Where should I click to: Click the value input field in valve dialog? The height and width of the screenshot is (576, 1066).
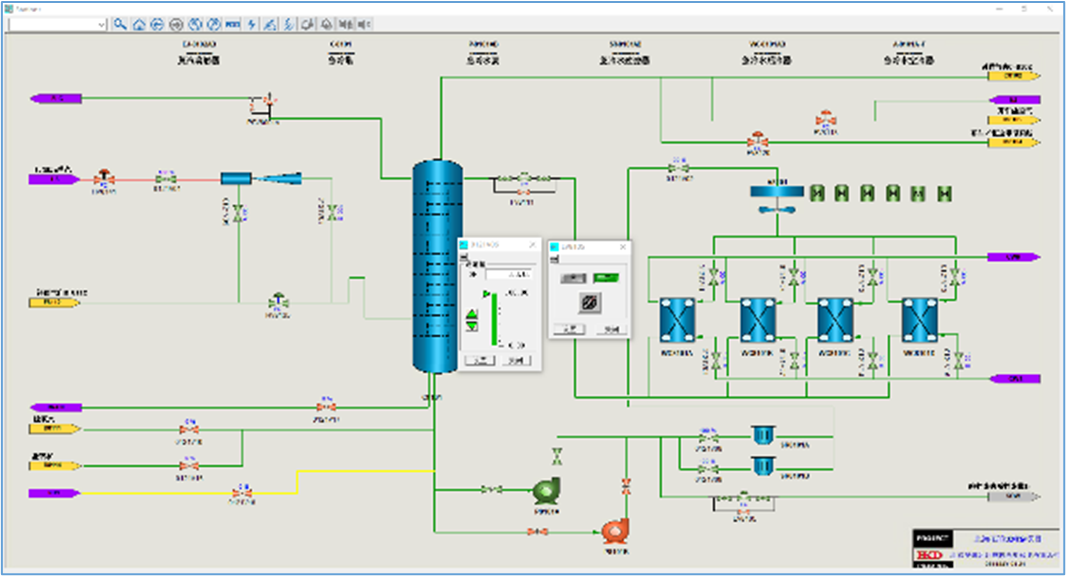pos(509,274)
